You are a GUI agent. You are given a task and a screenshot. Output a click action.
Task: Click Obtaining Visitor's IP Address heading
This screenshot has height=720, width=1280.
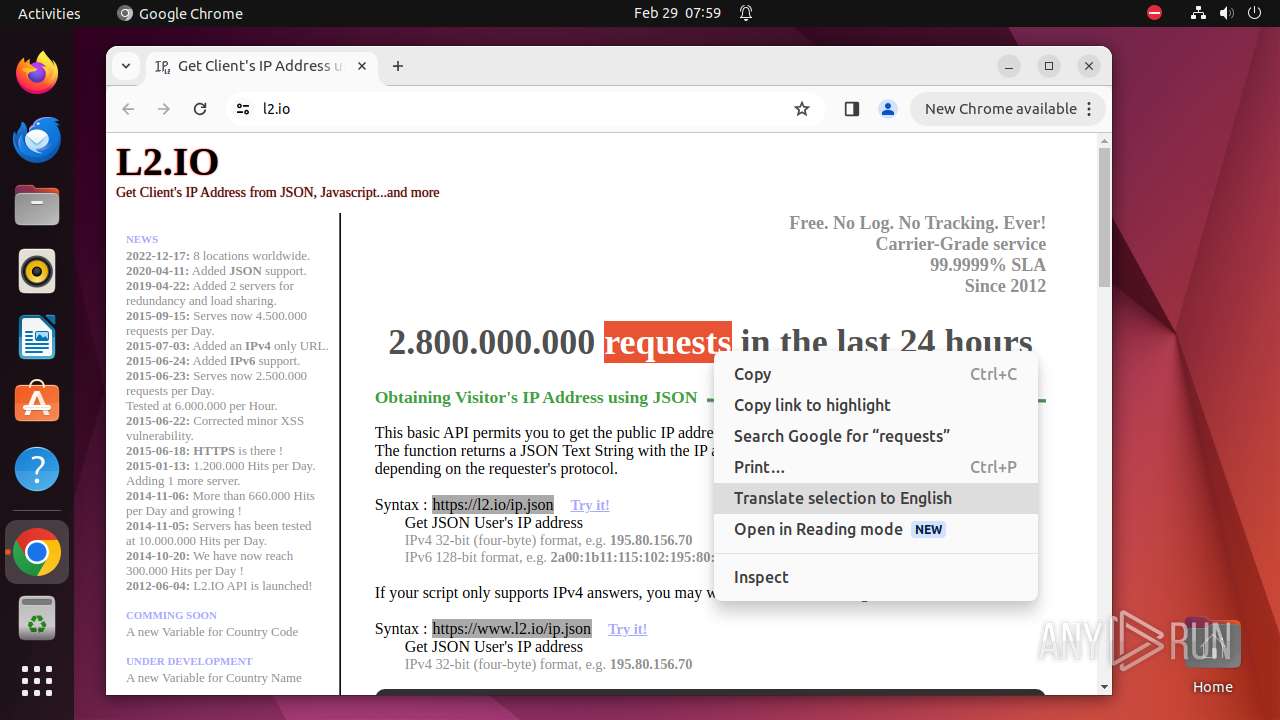pos(536,397)
